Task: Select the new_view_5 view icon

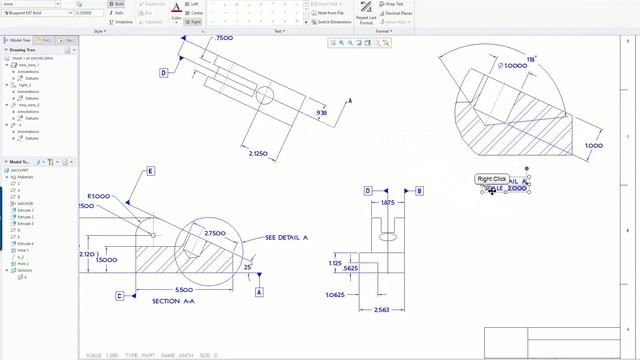Action: coord(14,105)
